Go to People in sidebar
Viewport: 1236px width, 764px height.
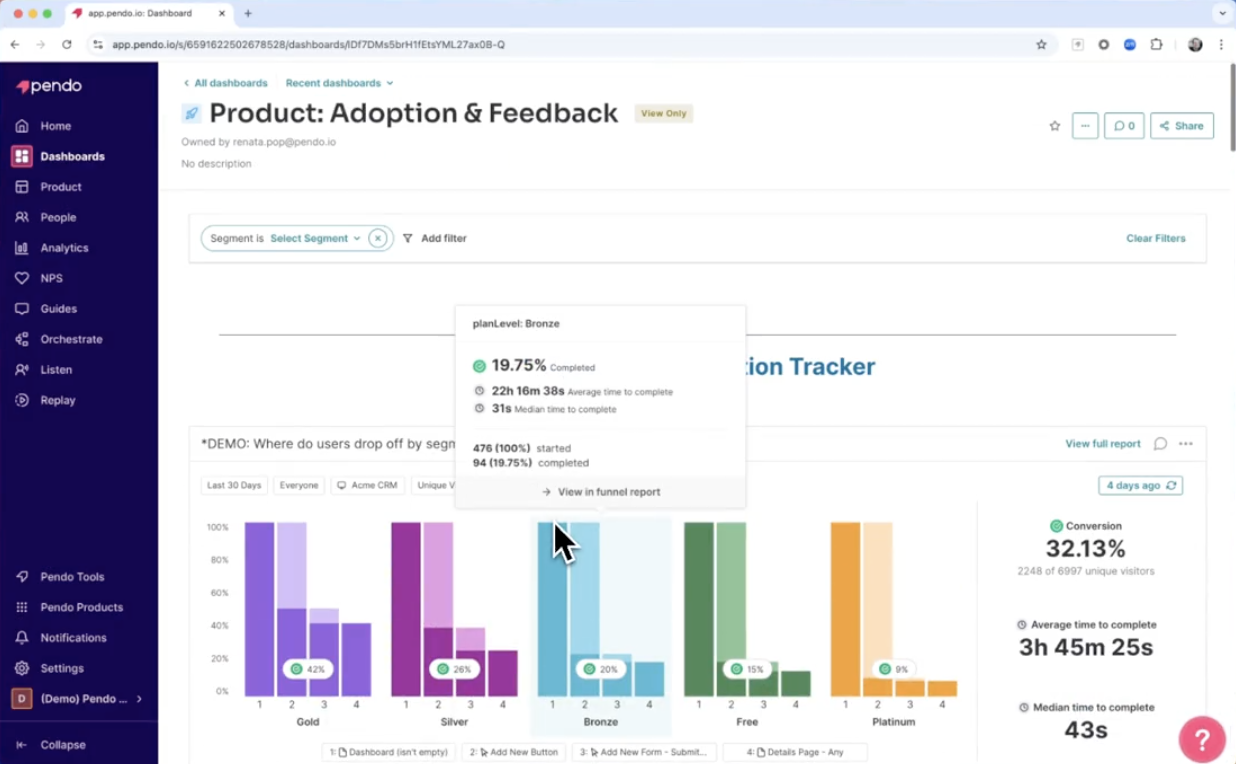(x=58, y=217)
